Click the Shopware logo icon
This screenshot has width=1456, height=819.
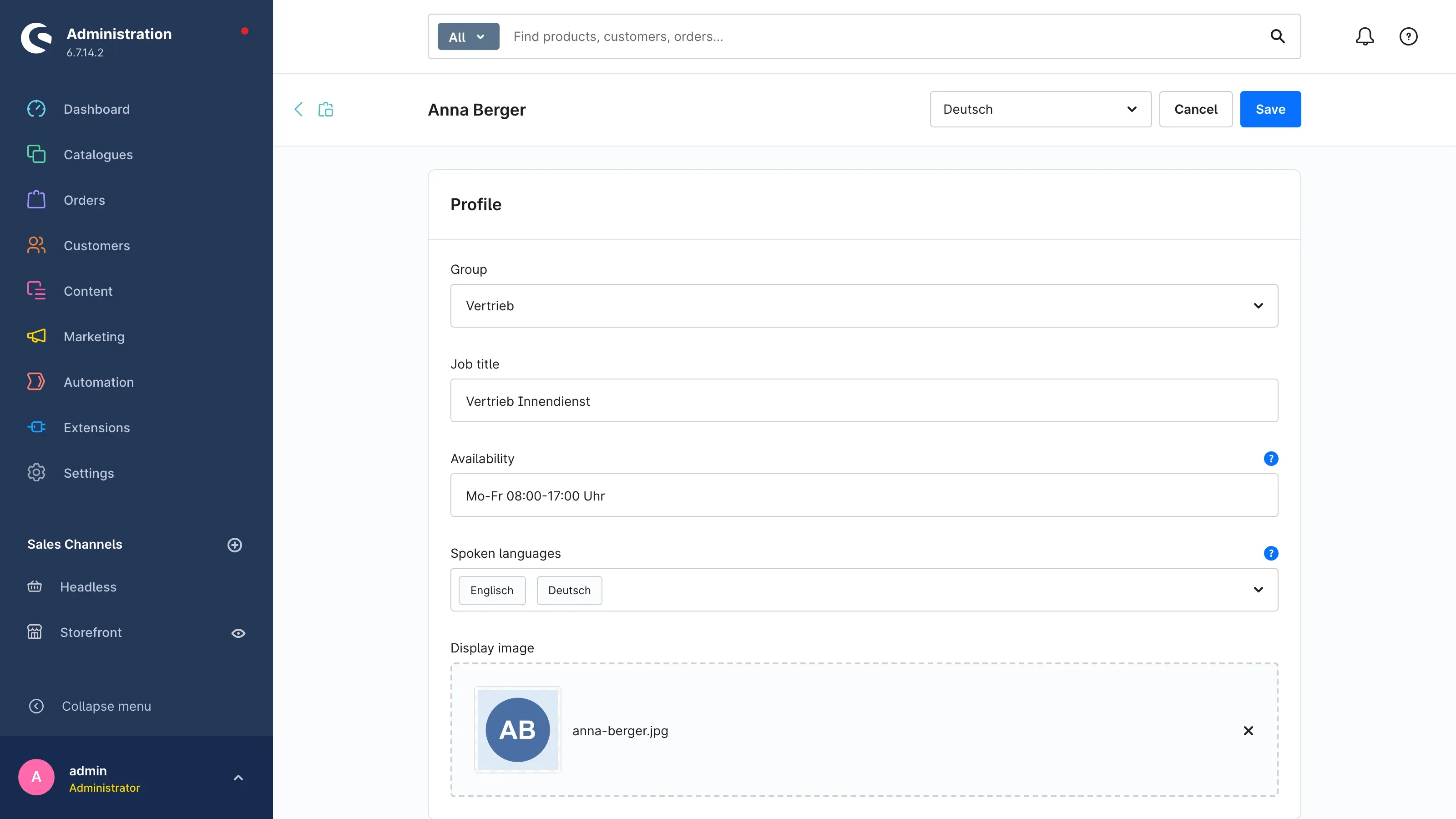(36, 38)
